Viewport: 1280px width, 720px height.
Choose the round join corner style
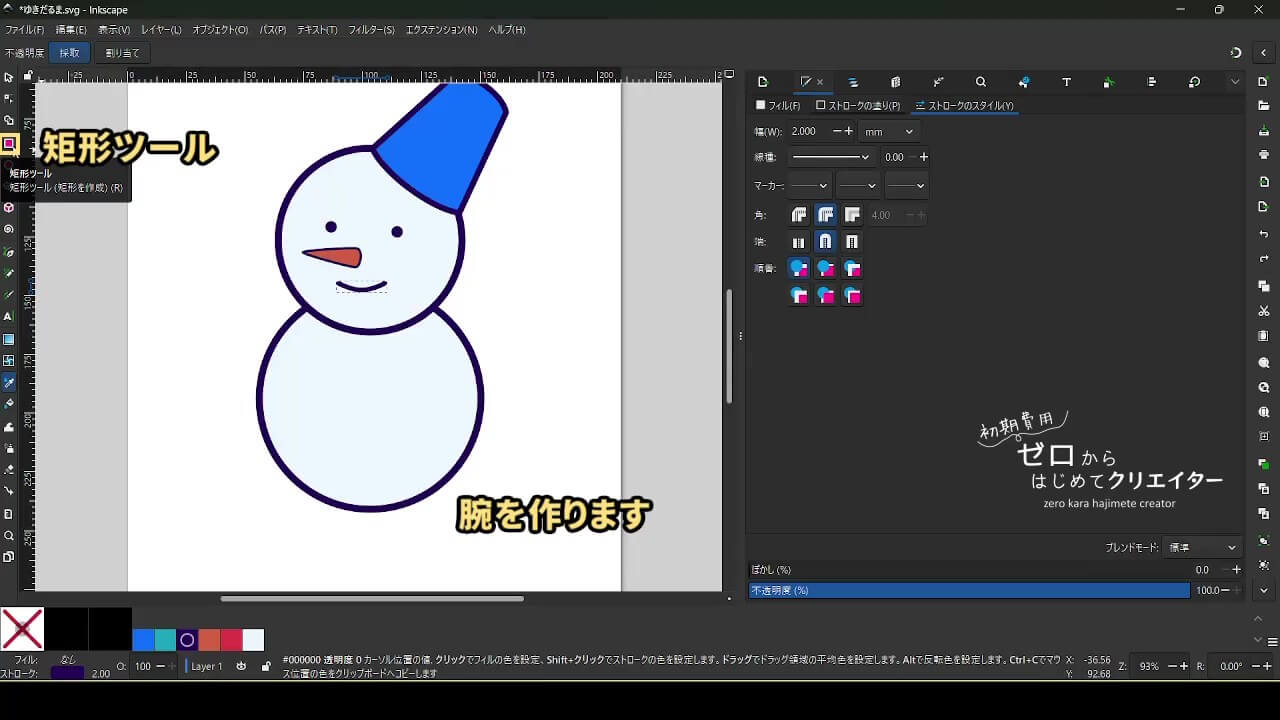[x=825, y=215]
